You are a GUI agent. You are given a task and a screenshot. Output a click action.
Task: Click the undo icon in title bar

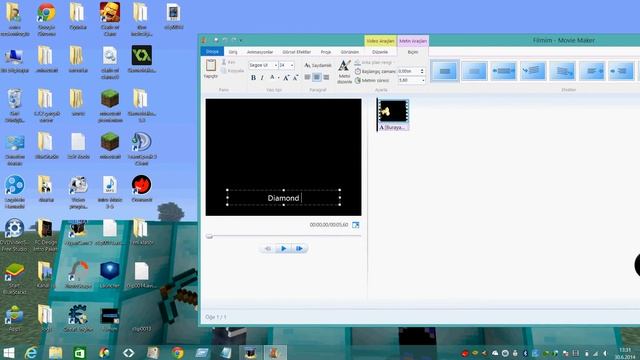(225, 40)
